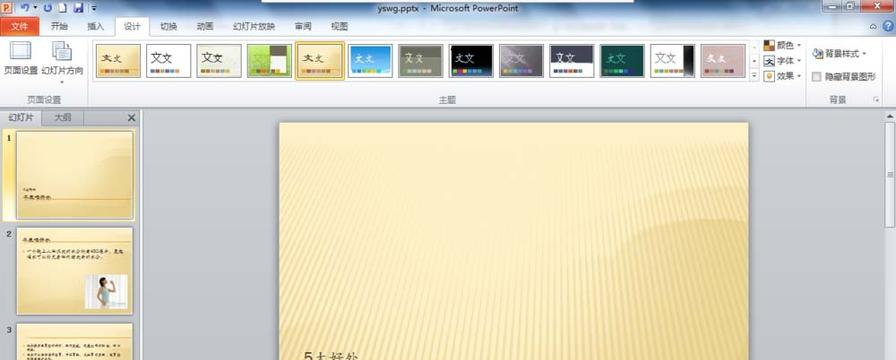Click the vertical scrollbar thumb of slide area

pos(890,175)
